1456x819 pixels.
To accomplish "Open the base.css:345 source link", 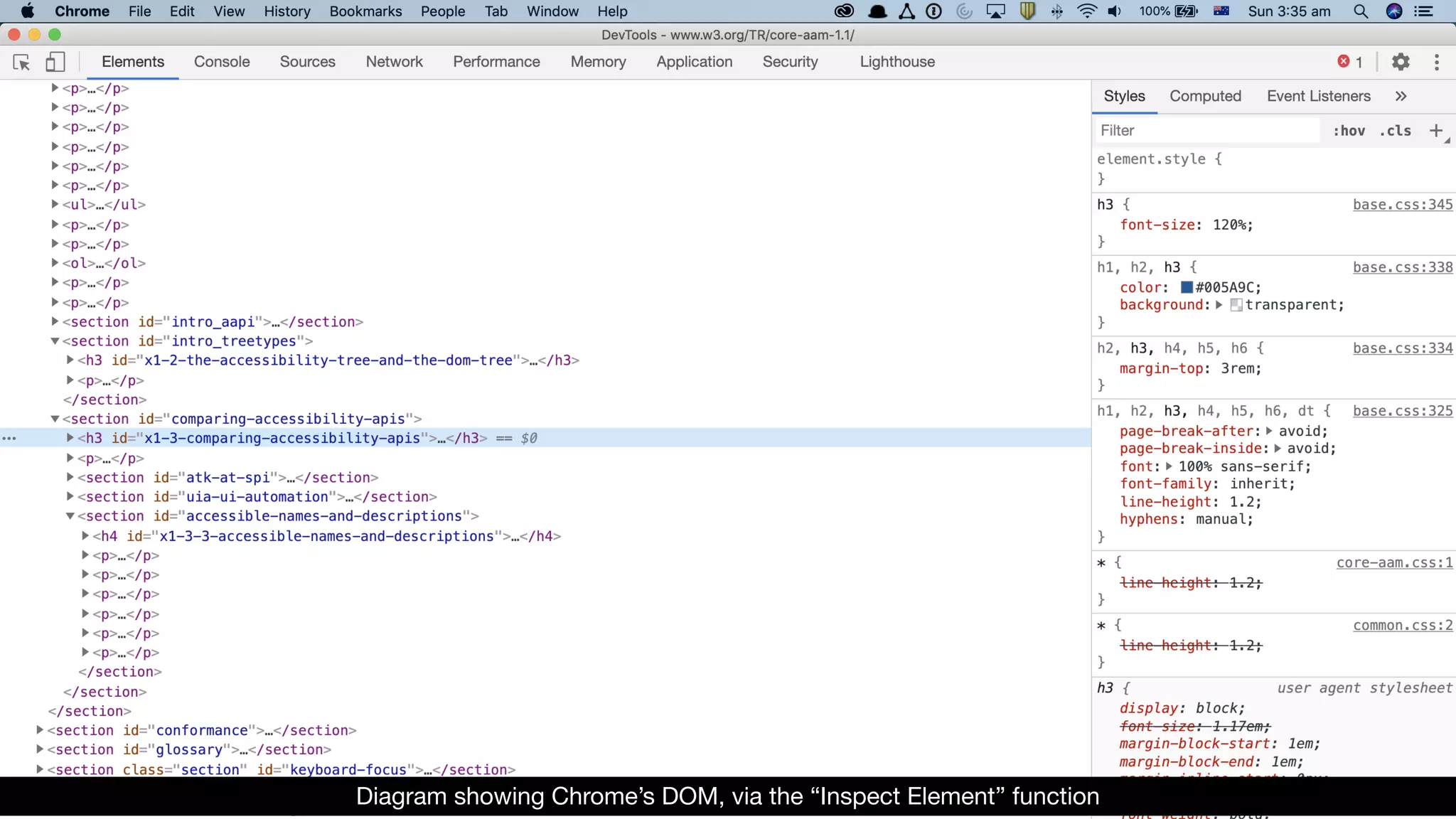I will click(1403, 205).
